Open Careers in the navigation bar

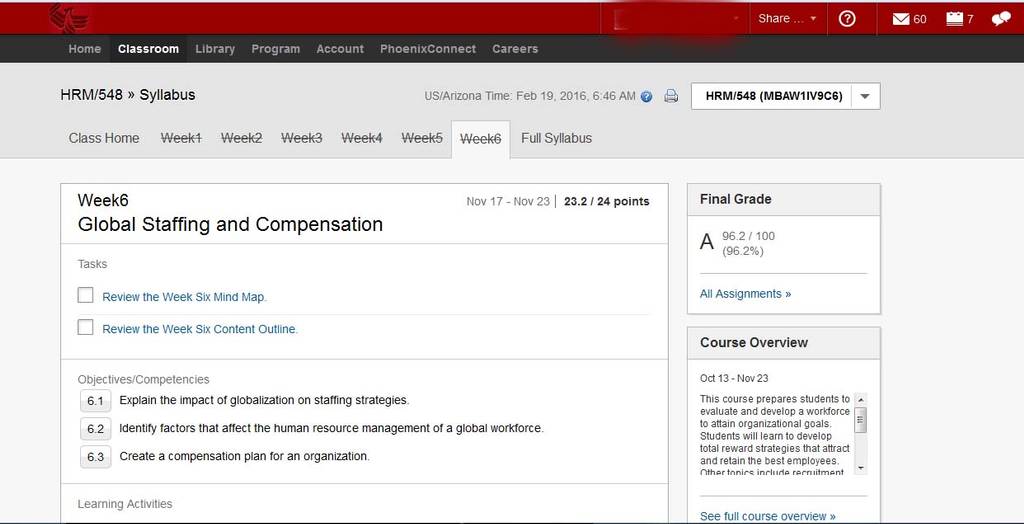[515, 49]
